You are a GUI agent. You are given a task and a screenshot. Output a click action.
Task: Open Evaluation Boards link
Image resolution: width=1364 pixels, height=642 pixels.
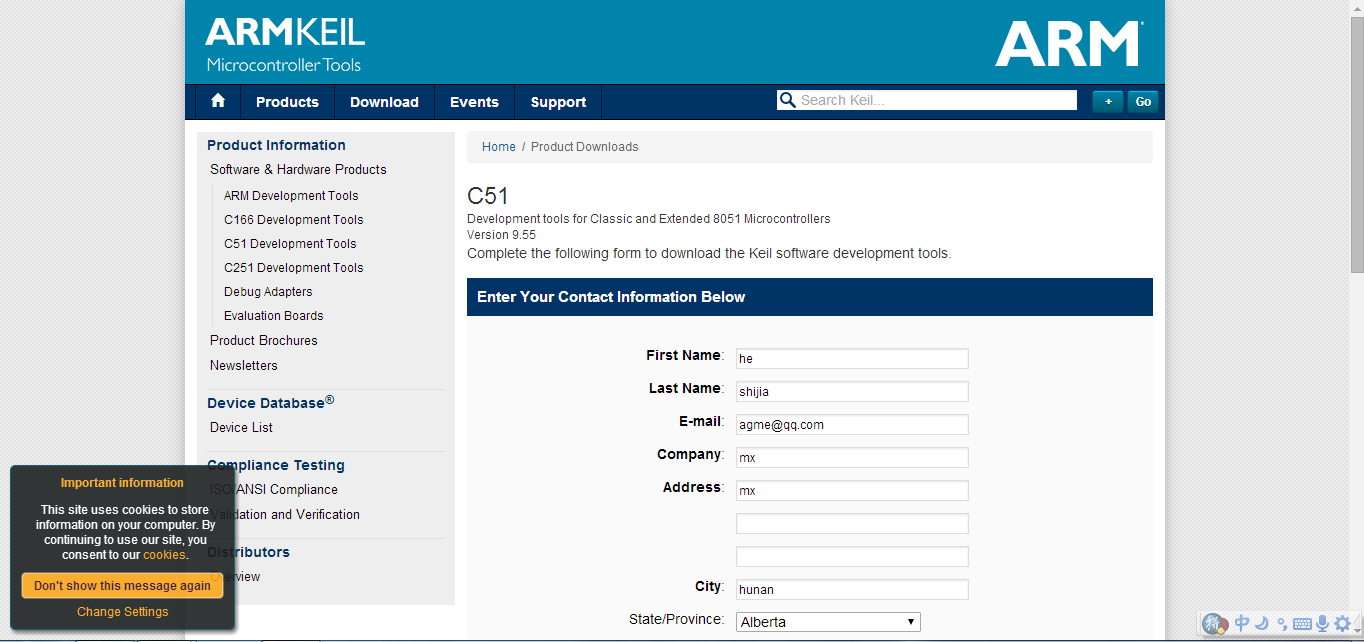[x=274, y=316]
